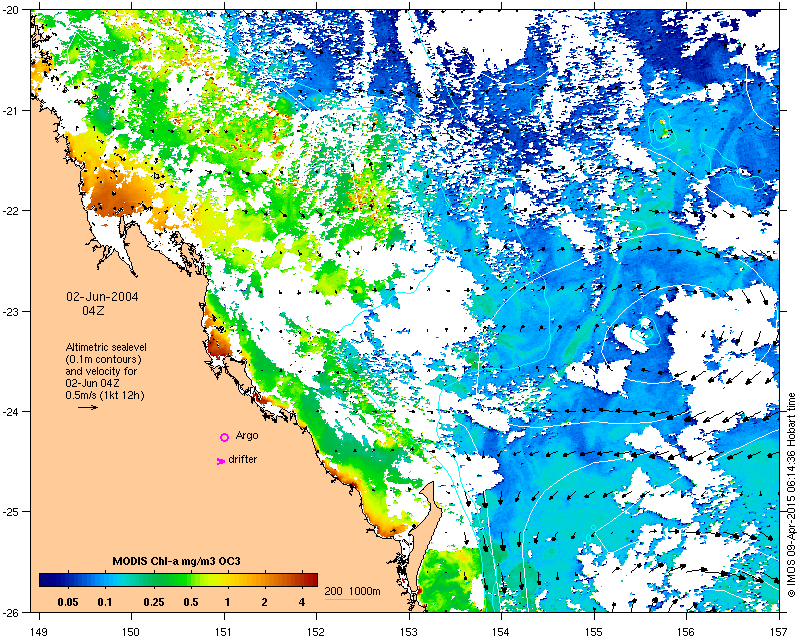
Task: Click the '200 1000m' bathymetry label
Action: point(353,592)
